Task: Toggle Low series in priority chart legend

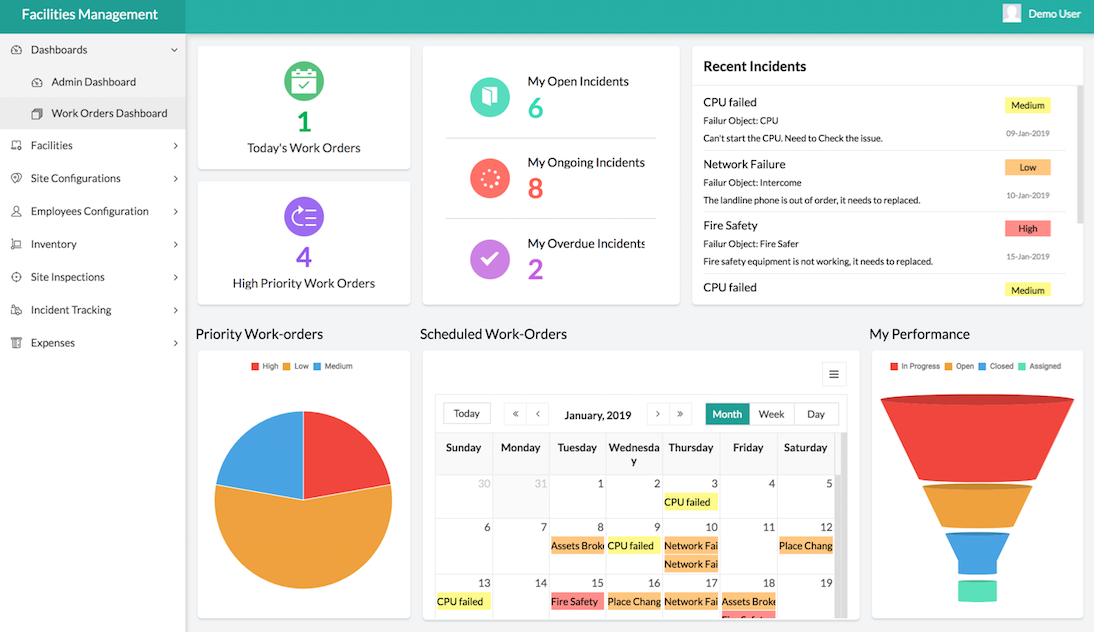Action: [x=295, y=366]
